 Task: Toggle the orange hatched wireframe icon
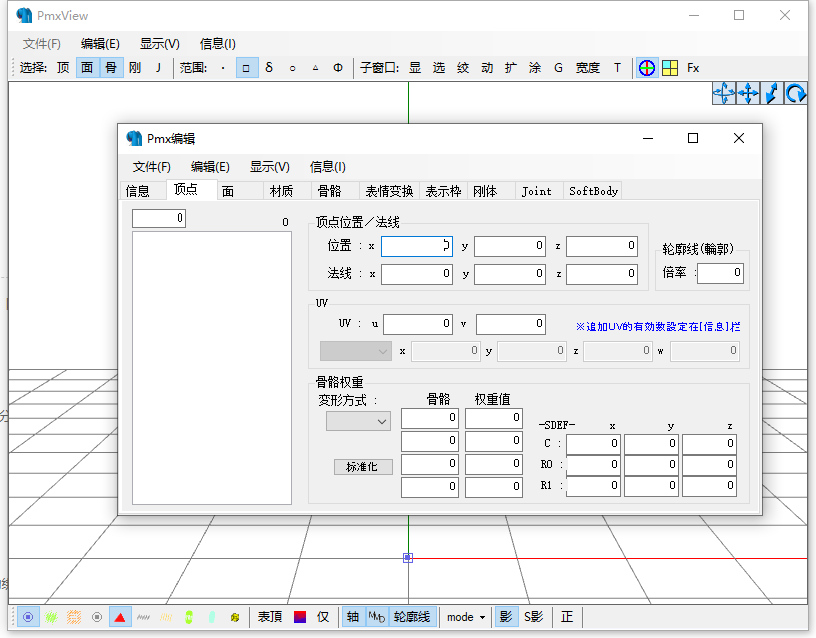coord(74,617)
